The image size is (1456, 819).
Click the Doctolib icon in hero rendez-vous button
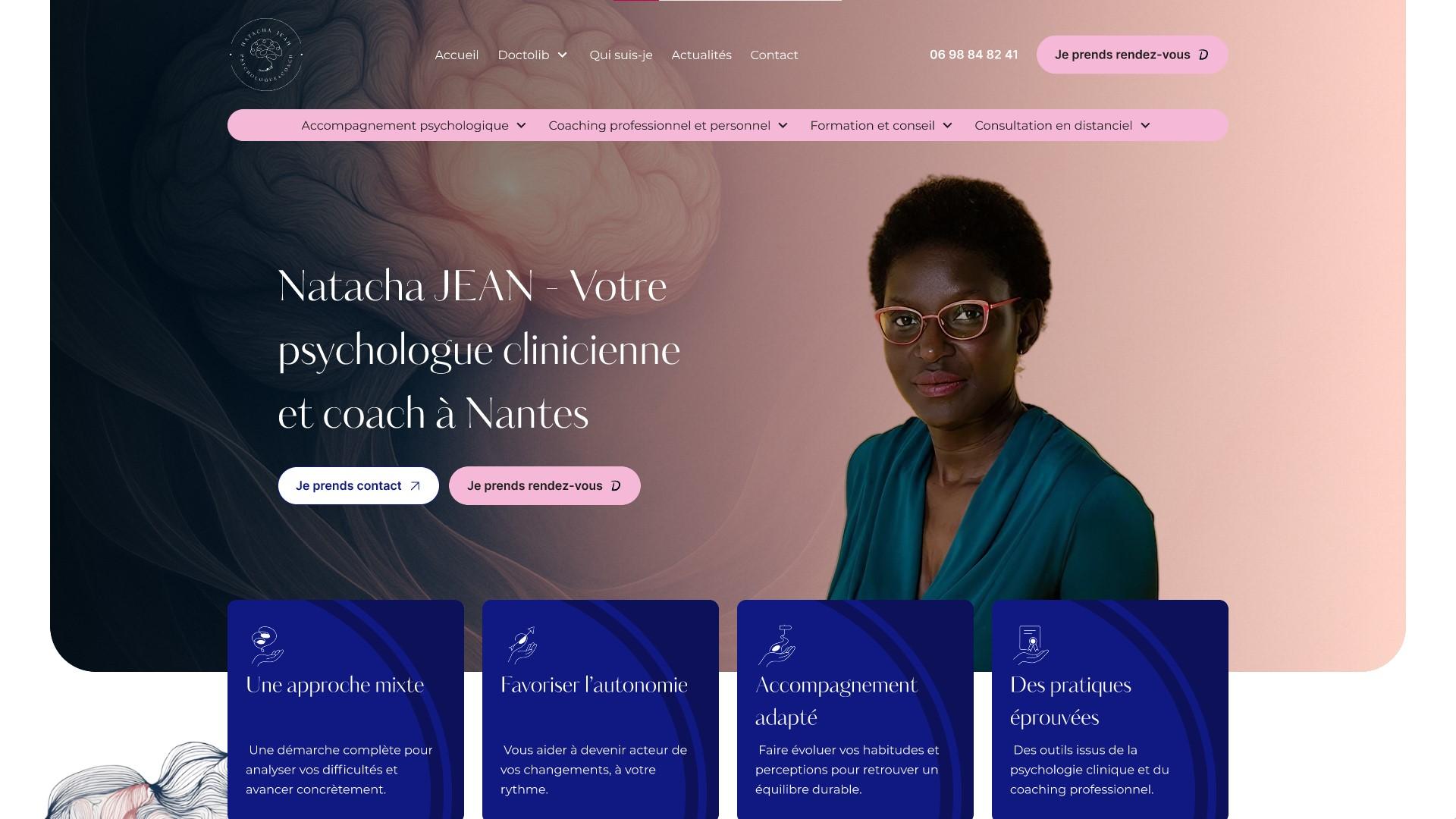click(616, 486)
